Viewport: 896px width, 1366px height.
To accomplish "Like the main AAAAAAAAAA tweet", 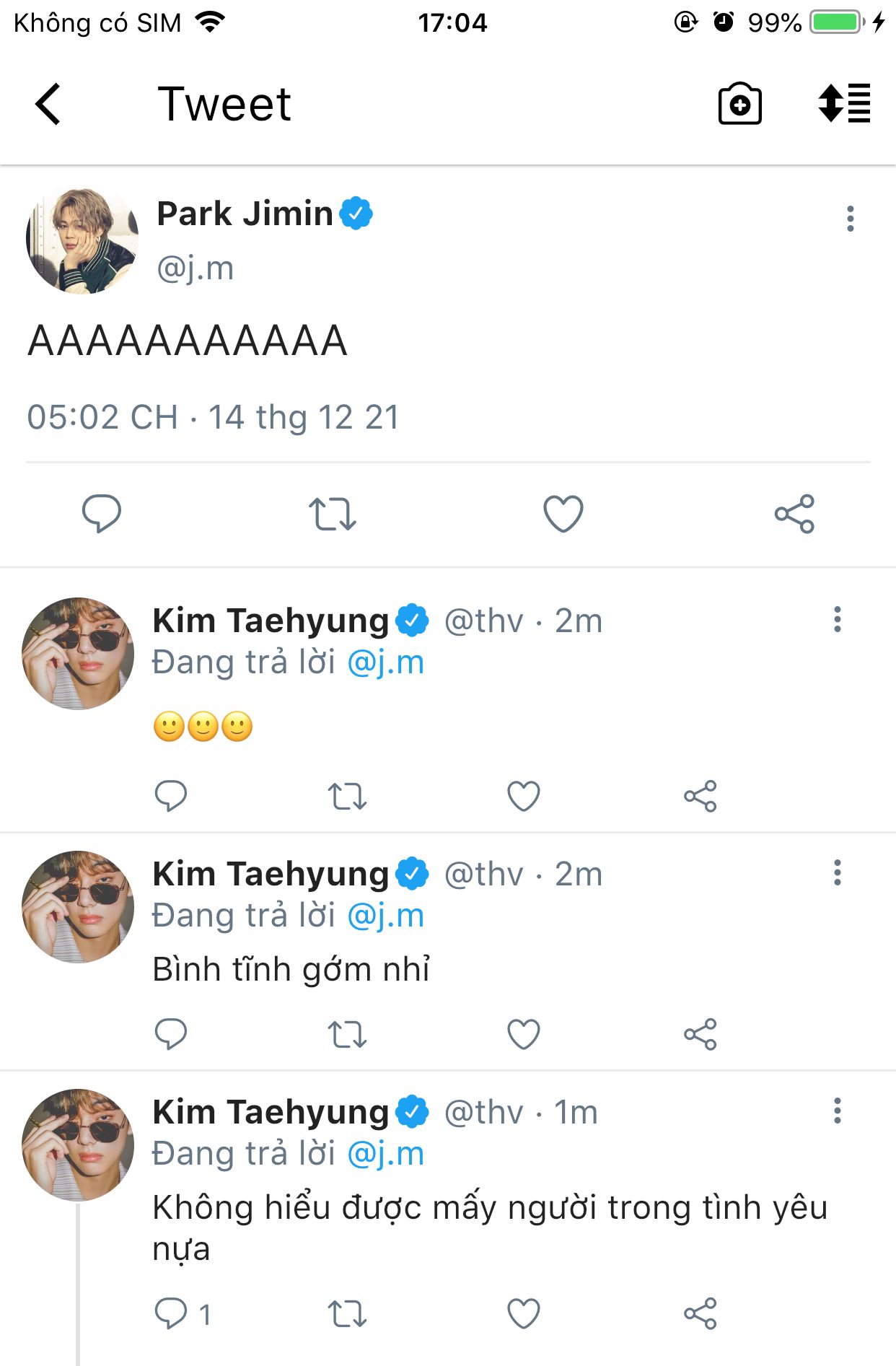I will click(x=563, y=514).
